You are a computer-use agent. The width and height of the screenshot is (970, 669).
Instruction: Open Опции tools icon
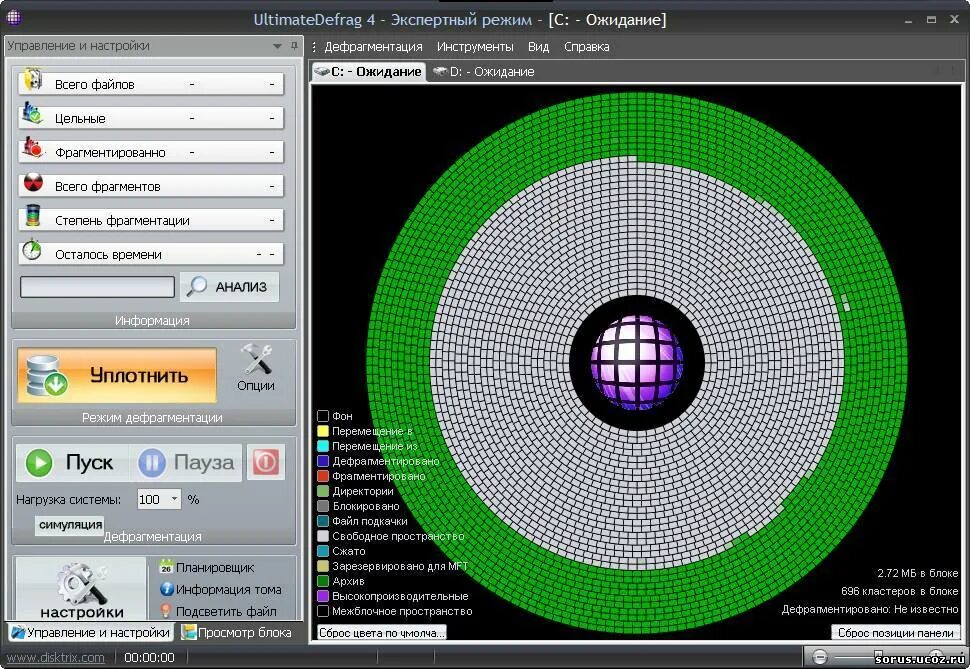[x=256, y=360]
